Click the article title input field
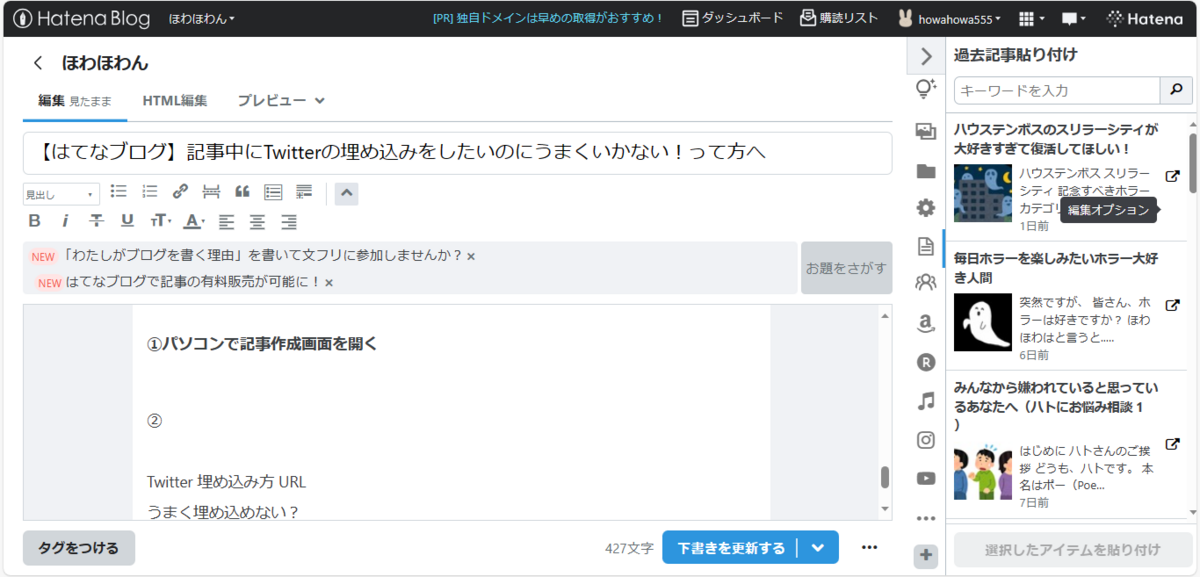This screenshot has width=1200, height=577. click(x=458, y=153)
